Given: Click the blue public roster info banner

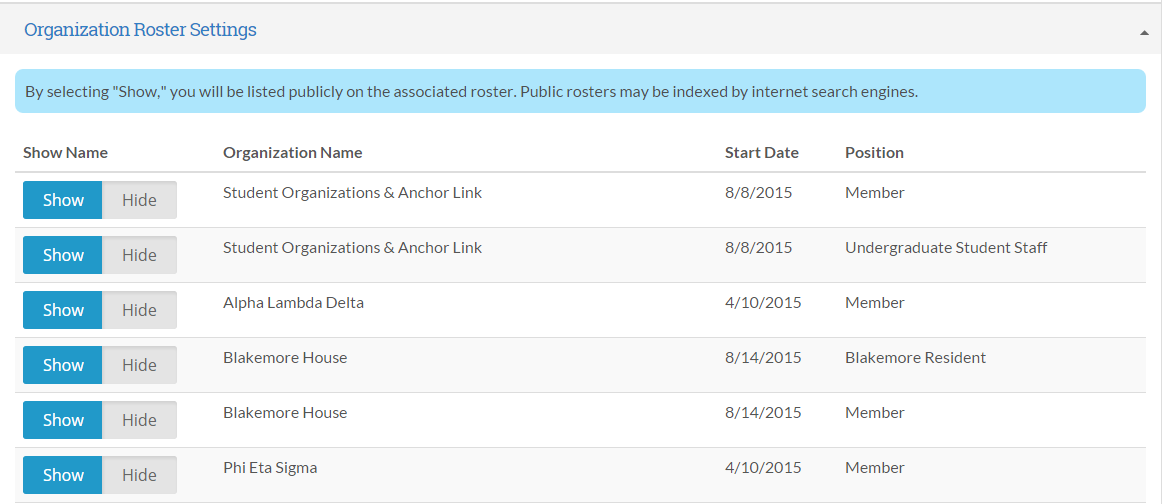Looking at the screenshot, I should tap(580, 91).
